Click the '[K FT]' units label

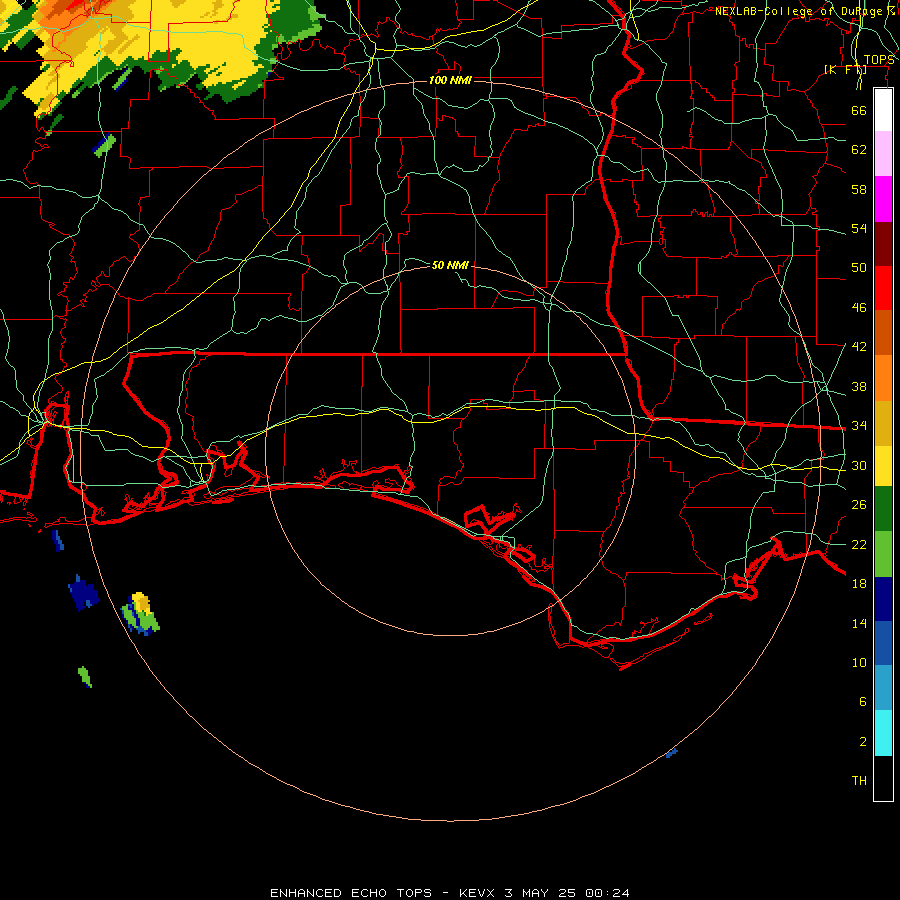coord(845,69)
